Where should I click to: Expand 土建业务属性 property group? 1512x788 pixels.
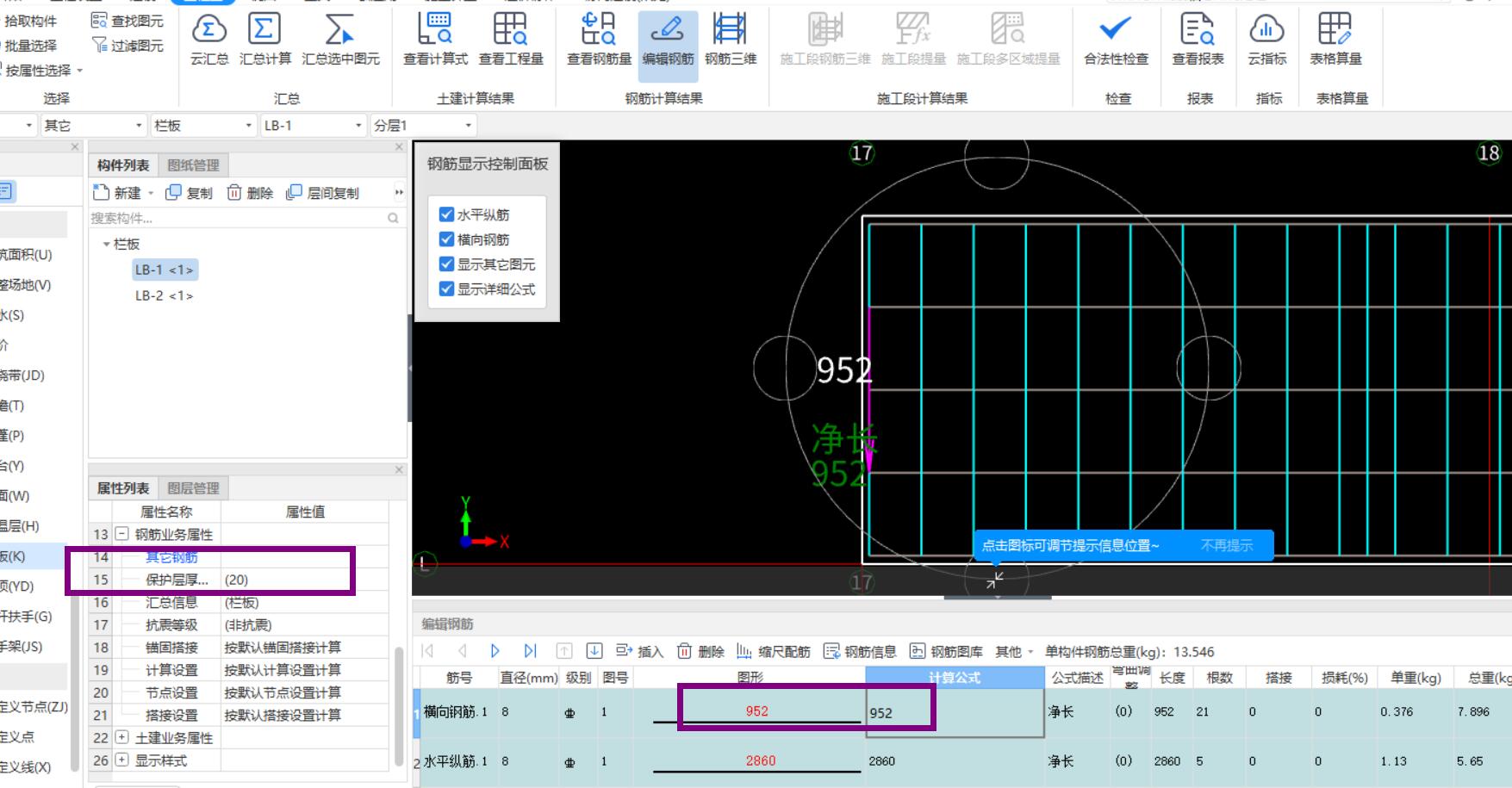point(122,738)
